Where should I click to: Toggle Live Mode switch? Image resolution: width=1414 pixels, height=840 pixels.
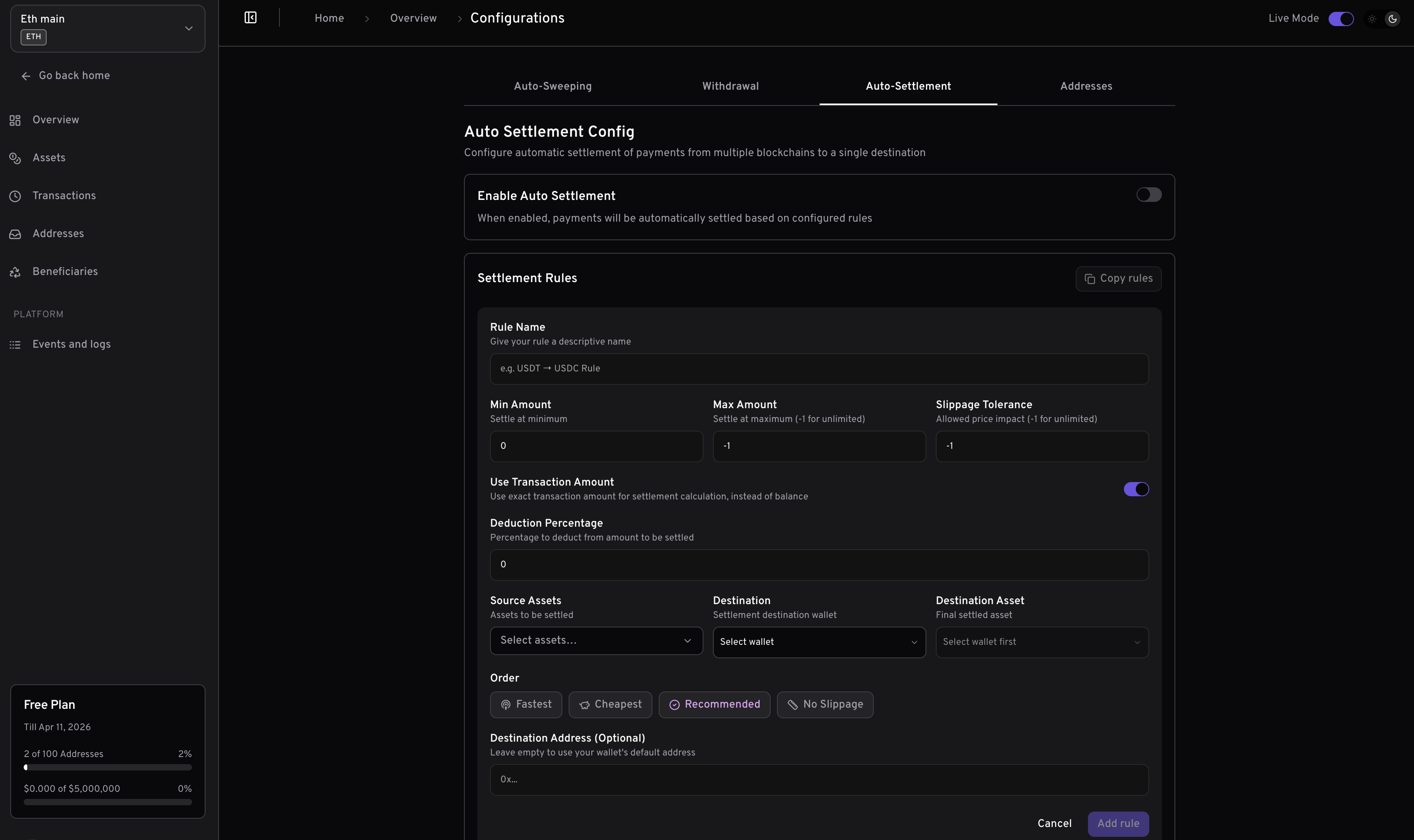click(x=1340, y=19)
